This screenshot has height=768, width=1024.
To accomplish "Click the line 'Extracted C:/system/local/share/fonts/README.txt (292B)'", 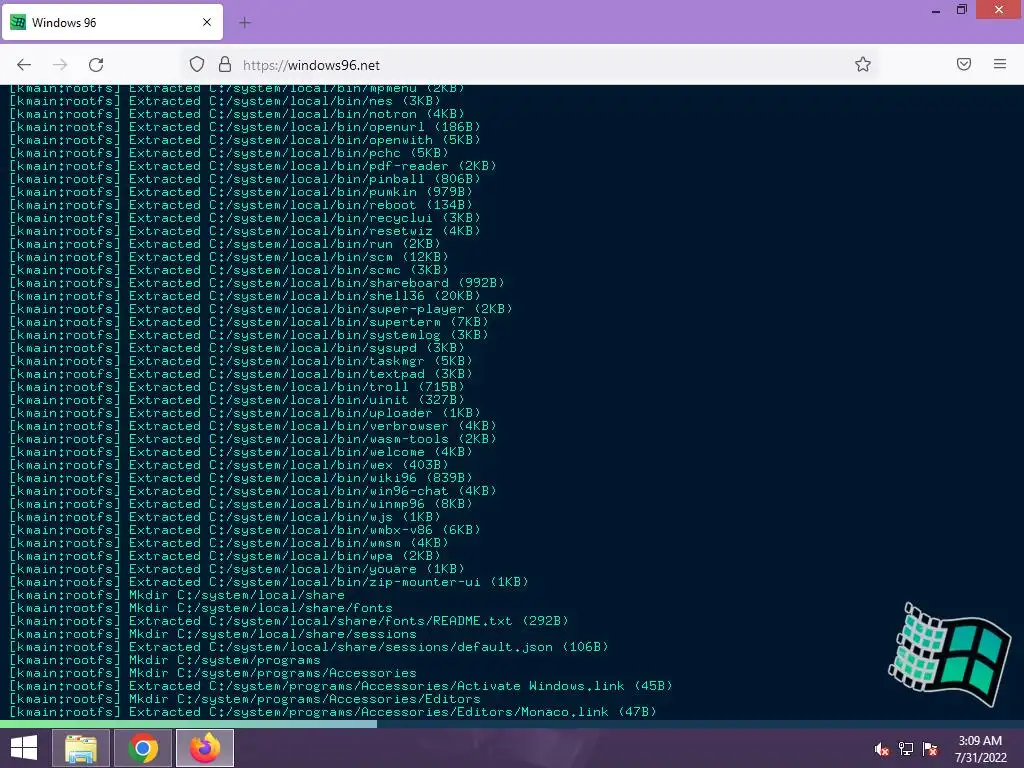I will tap(349, 621).
